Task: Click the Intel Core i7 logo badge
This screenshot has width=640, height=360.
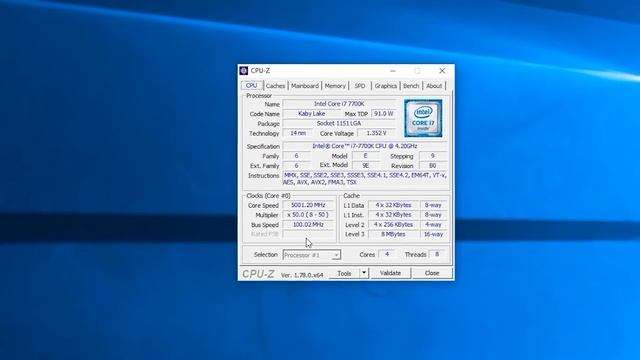Action: coord(423,118)
